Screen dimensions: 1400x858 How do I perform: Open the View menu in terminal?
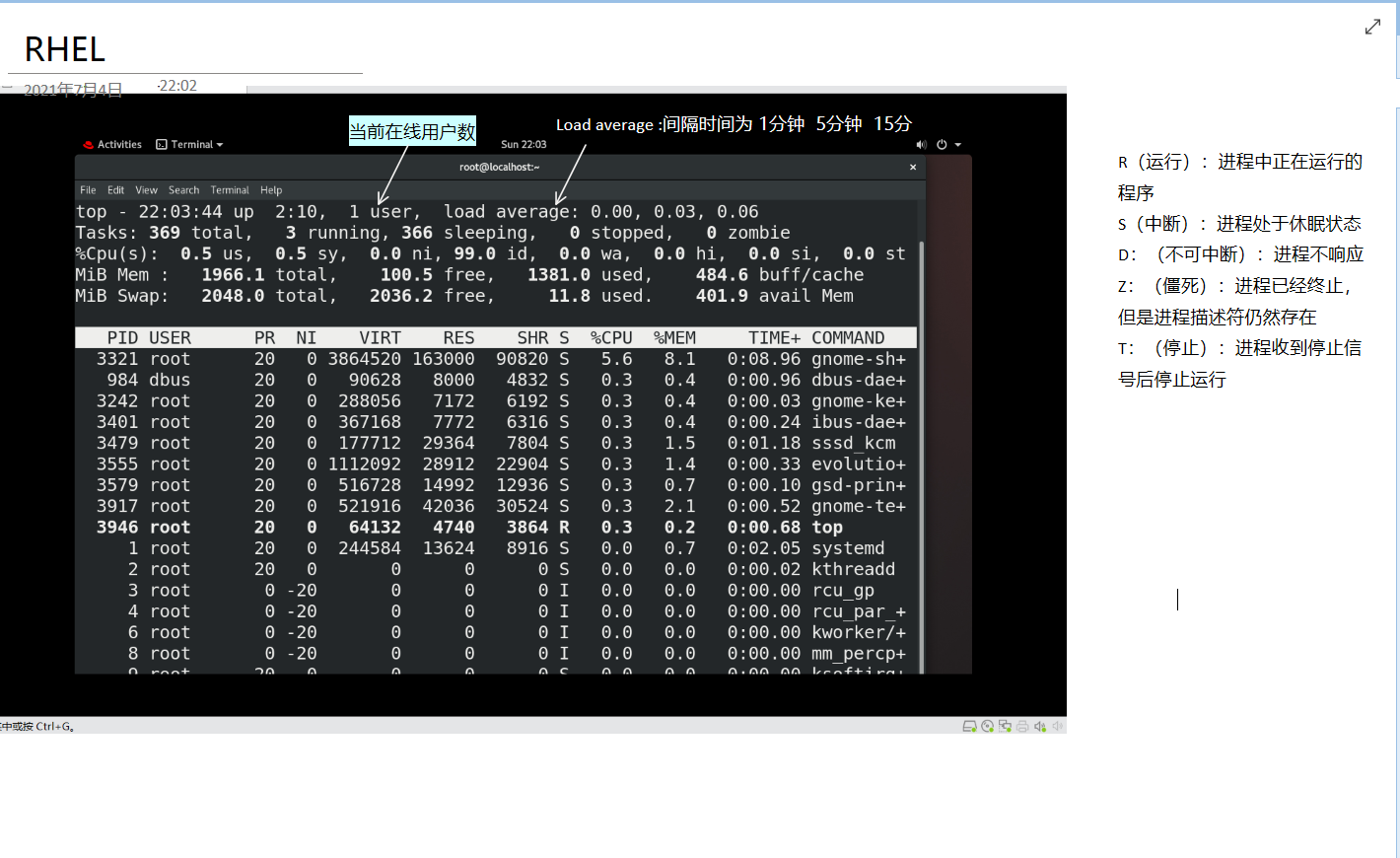pos(146,190)
